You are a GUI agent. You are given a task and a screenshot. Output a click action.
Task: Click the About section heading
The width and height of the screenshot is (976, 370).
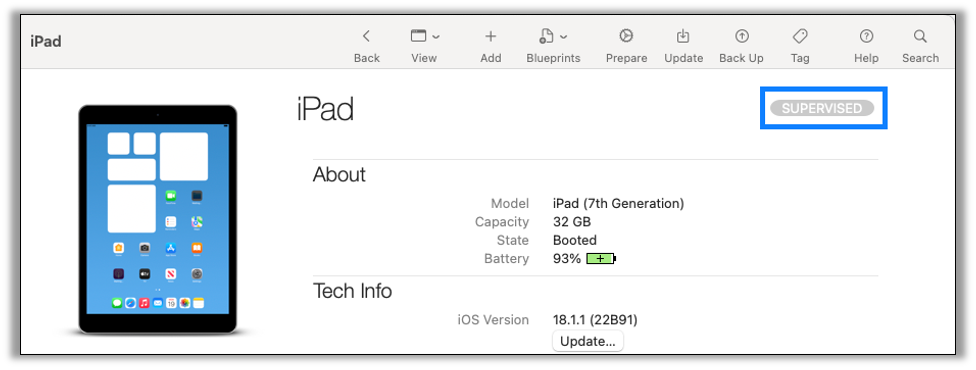click(x=339, y=174)
